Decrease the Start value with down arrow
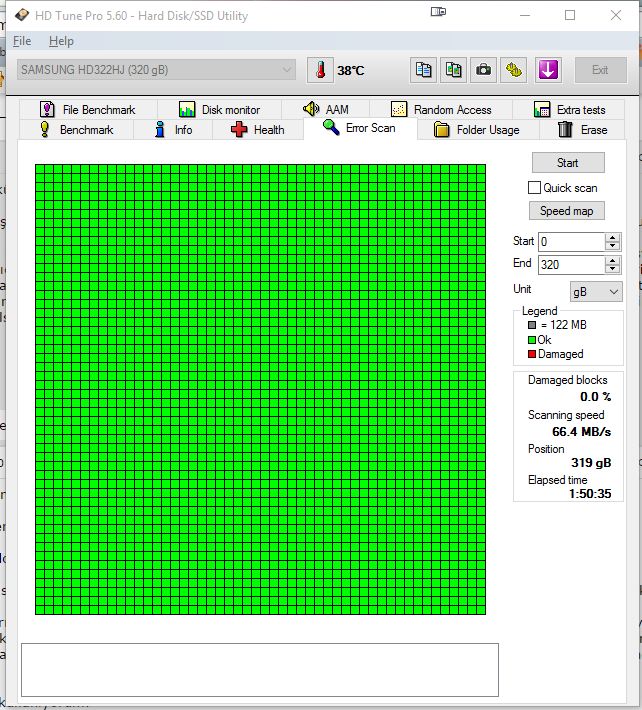Viewport: 642px width, 710px height. pyautogui.click(x=613, y=246)
